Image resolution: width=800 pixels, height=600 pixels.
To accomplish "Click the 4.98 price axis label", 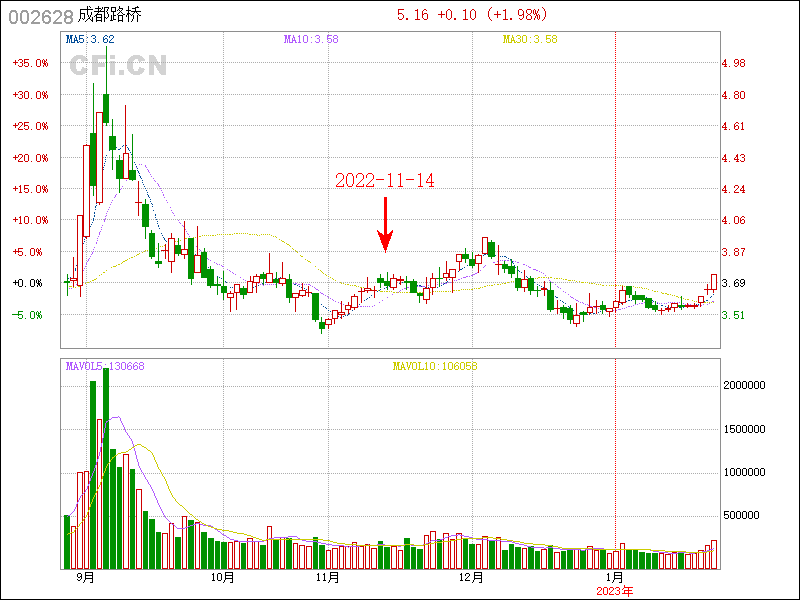I will coord(733,63).
